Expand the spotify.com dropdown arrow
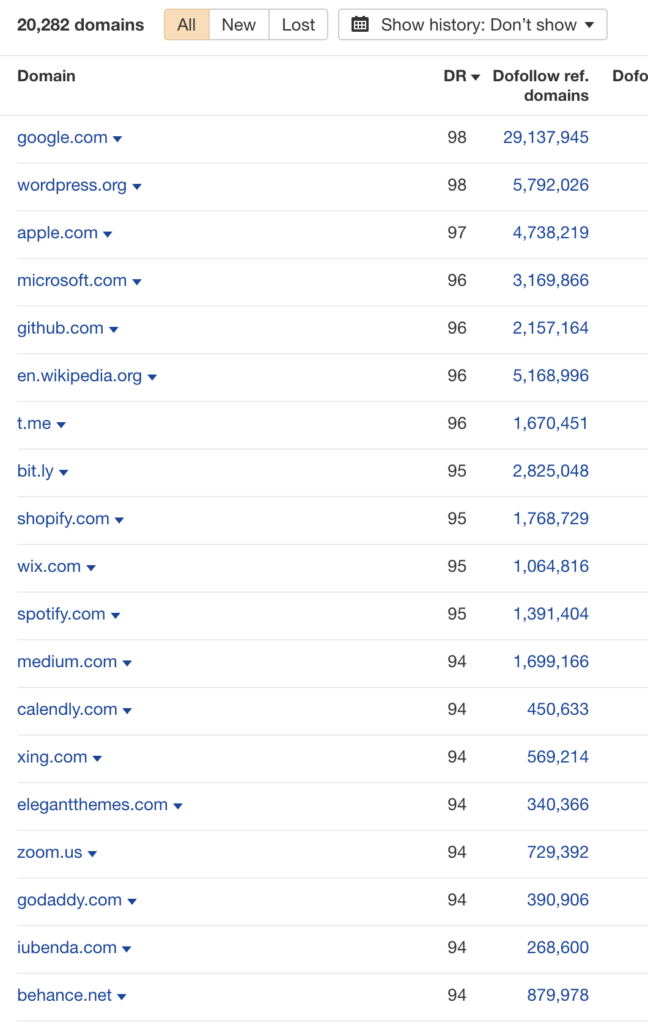 coord(116,616)
